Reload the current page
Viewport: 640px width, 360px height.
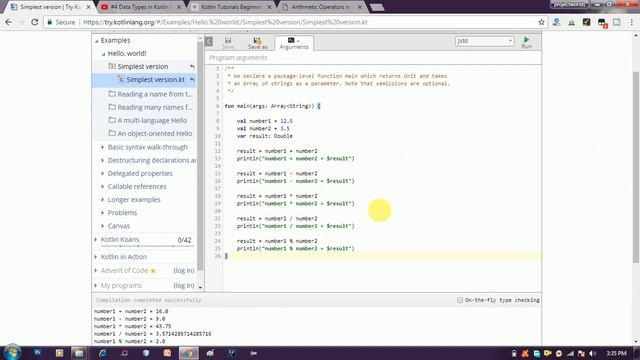35,22
